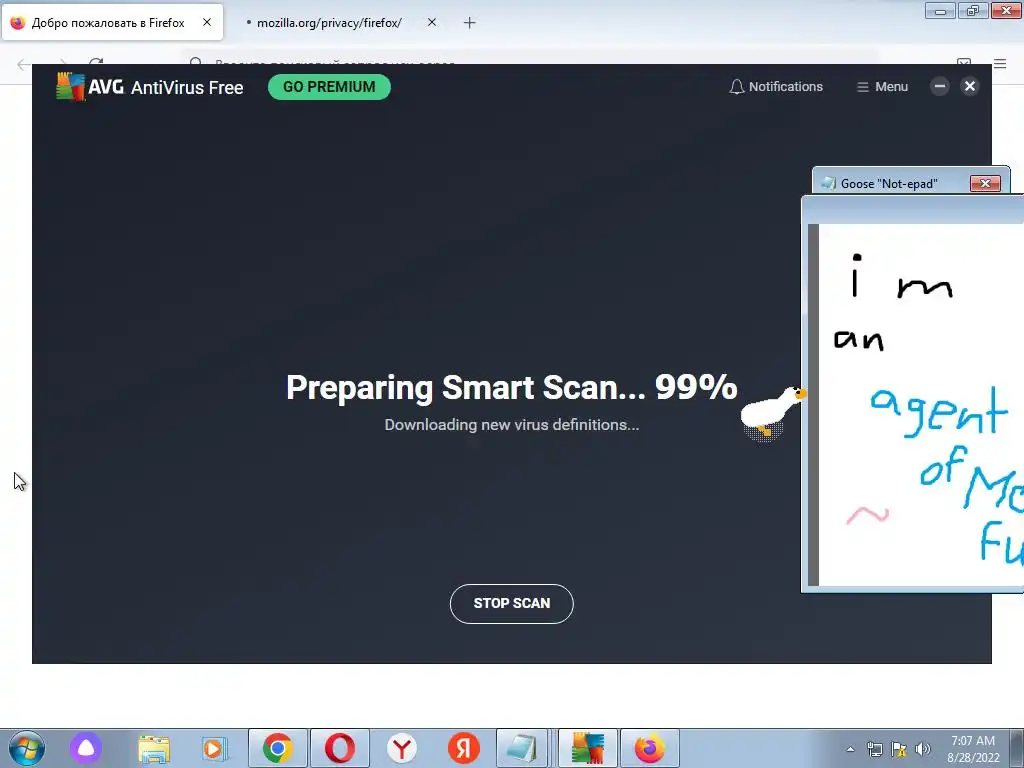
Task: Close the Goose "Not-epad" window
Action: pyautogui.click(x=985, y=184)
